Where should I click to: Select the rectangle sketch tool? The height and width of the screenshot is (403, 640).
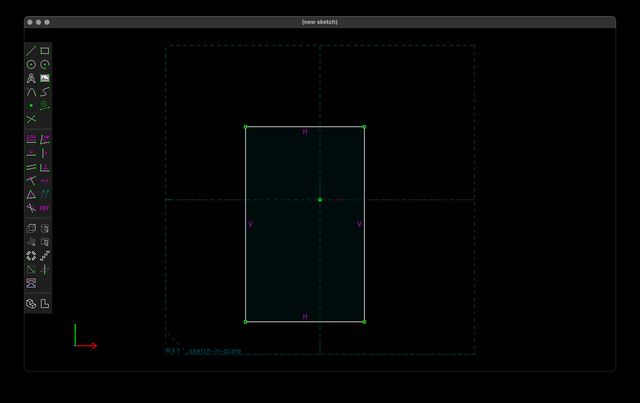(45, 51)
